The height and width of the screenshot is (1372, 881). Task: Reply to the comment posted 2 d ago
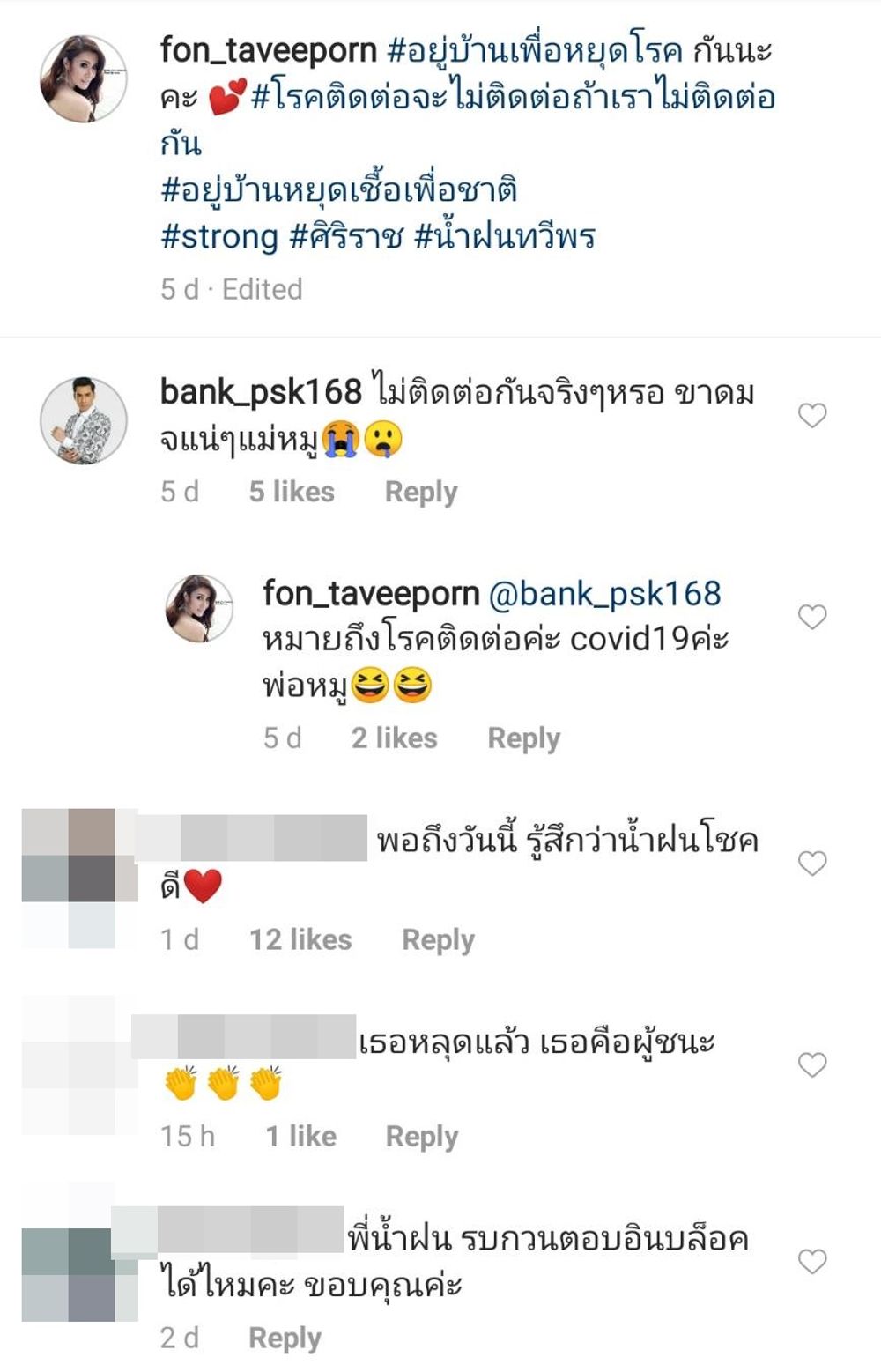tap(285, 1339)
